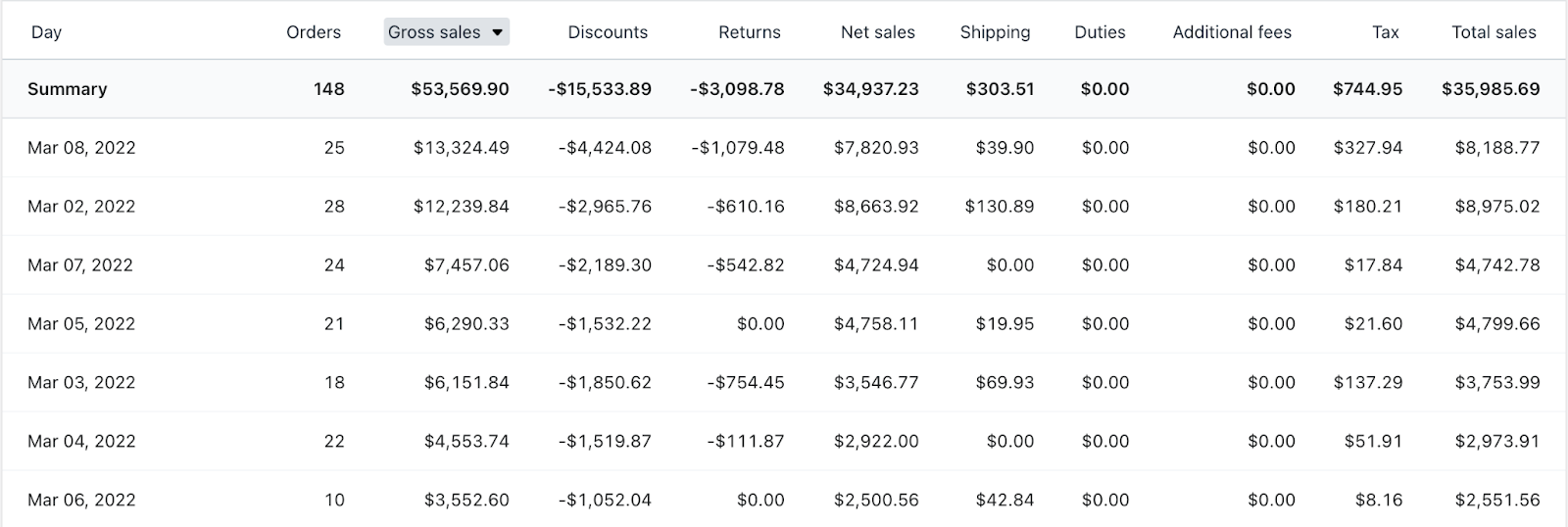
Task: Sort table by Net sales header
Action: point(877,32)
